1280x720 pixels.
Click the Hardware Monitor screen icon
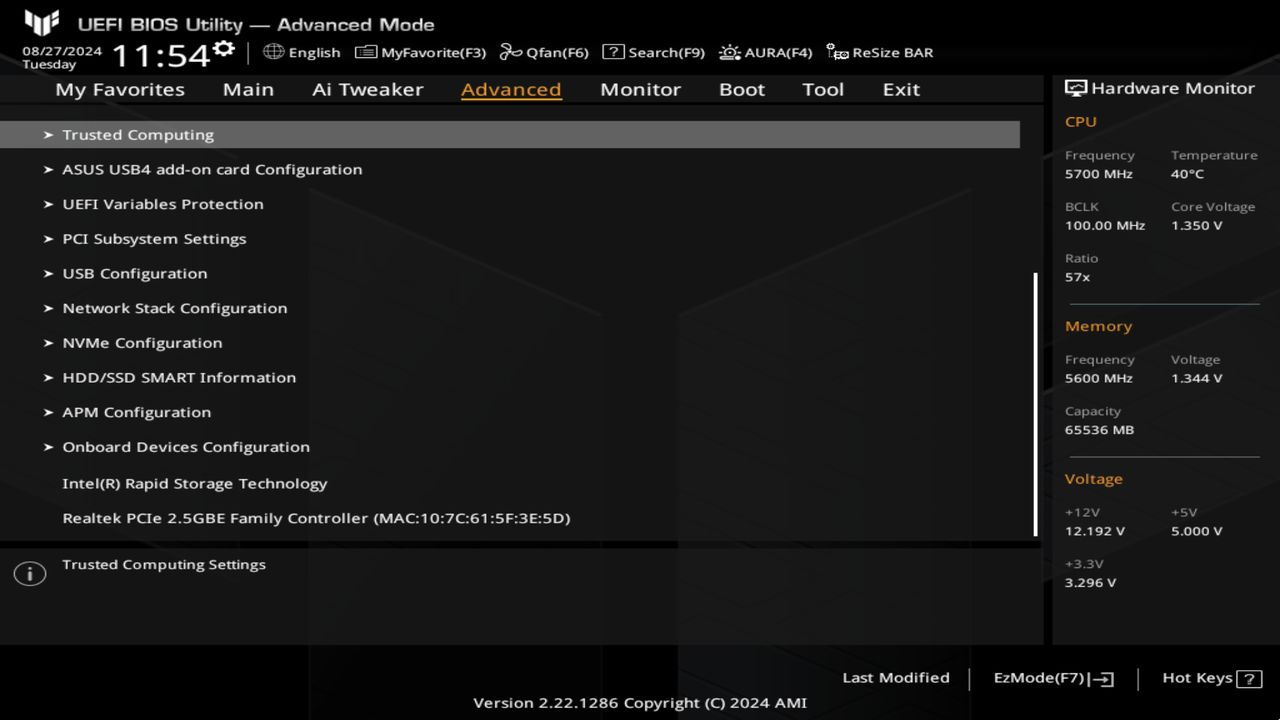tap(1076, 88)
